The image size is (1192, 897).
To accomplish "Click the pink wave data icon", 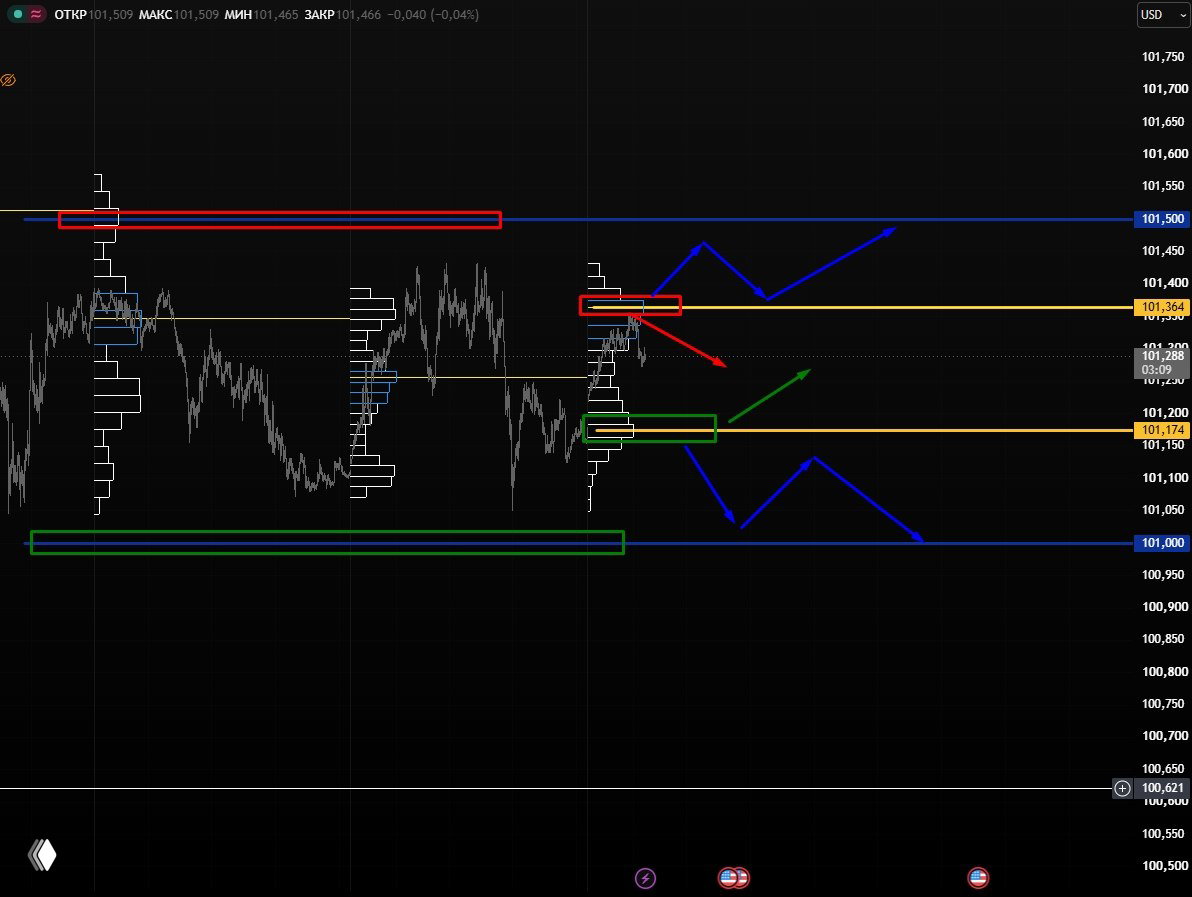I will pos(36,14).
